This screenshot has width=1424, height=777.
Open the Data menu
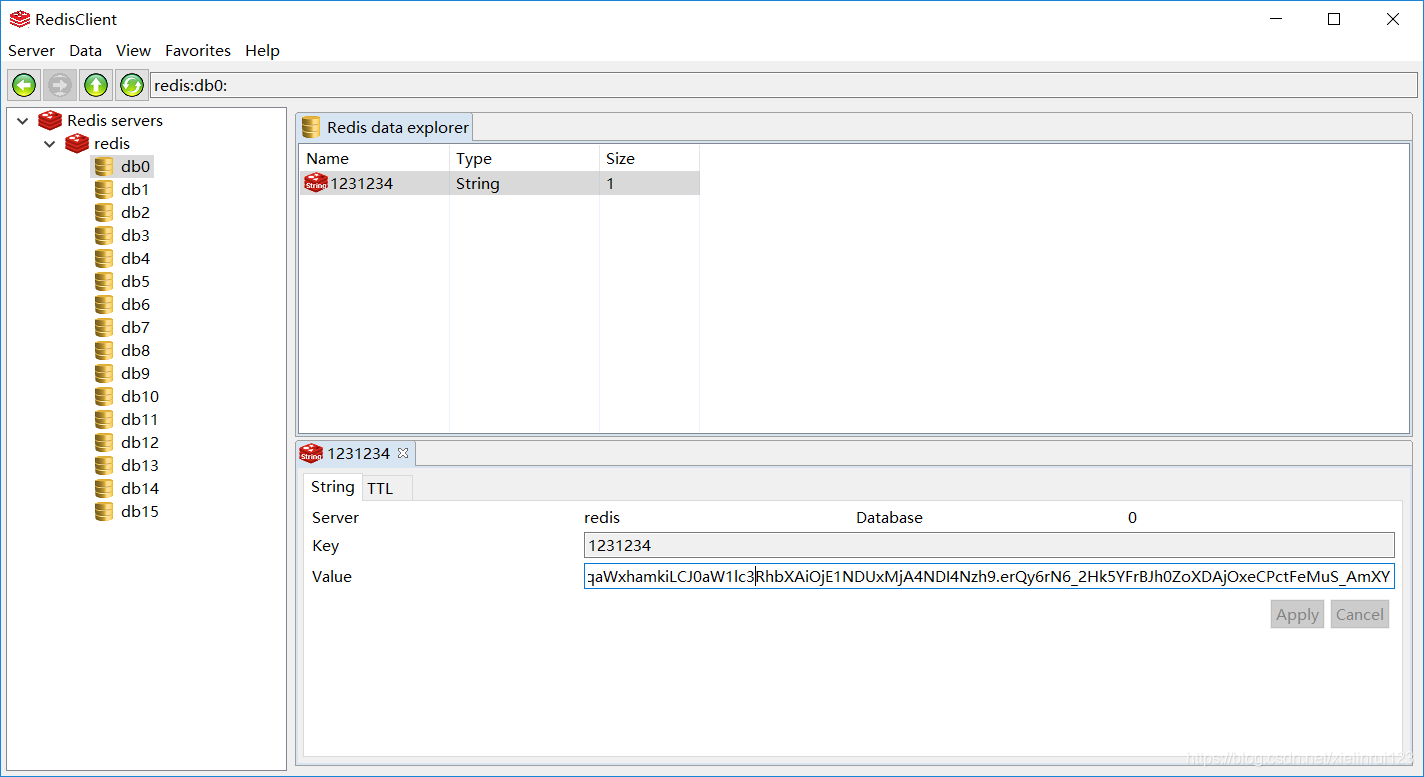click(x=86, y=50)
